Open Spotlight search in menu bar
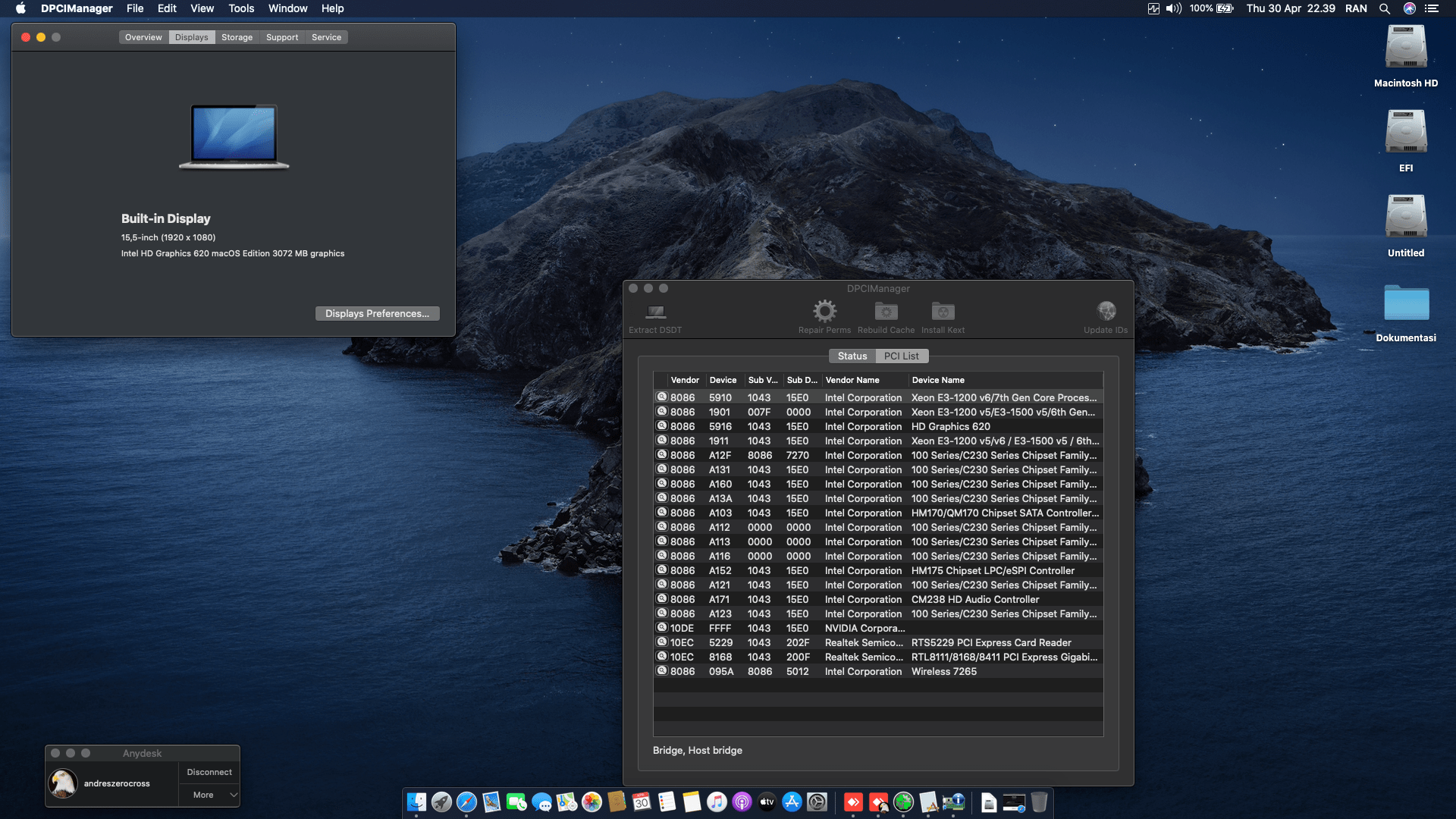The height and width of the screenshot is (819, 1456). (x=1385, y=8)
